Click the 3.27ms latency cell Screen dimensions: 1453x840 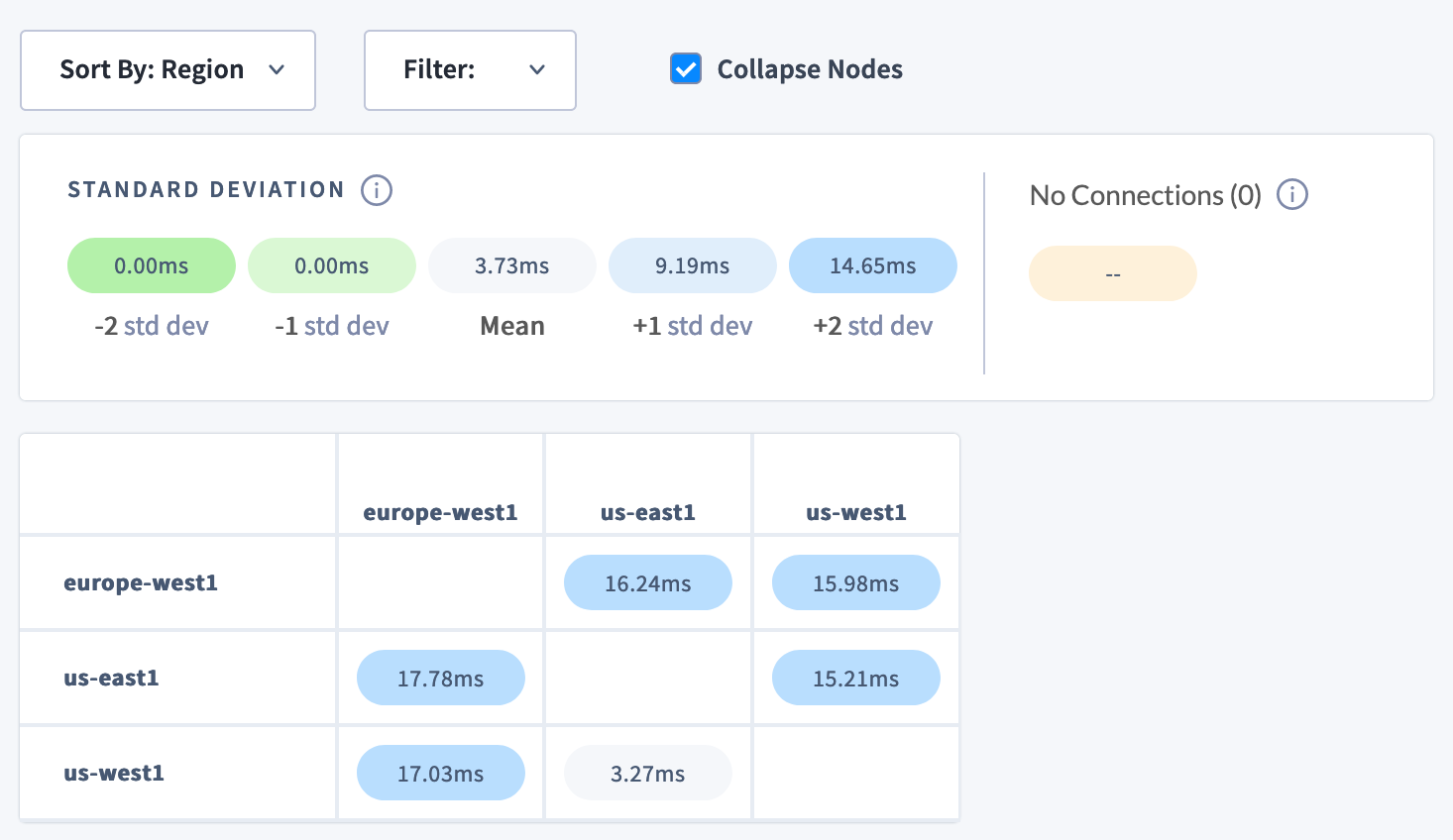pos(647,773)
